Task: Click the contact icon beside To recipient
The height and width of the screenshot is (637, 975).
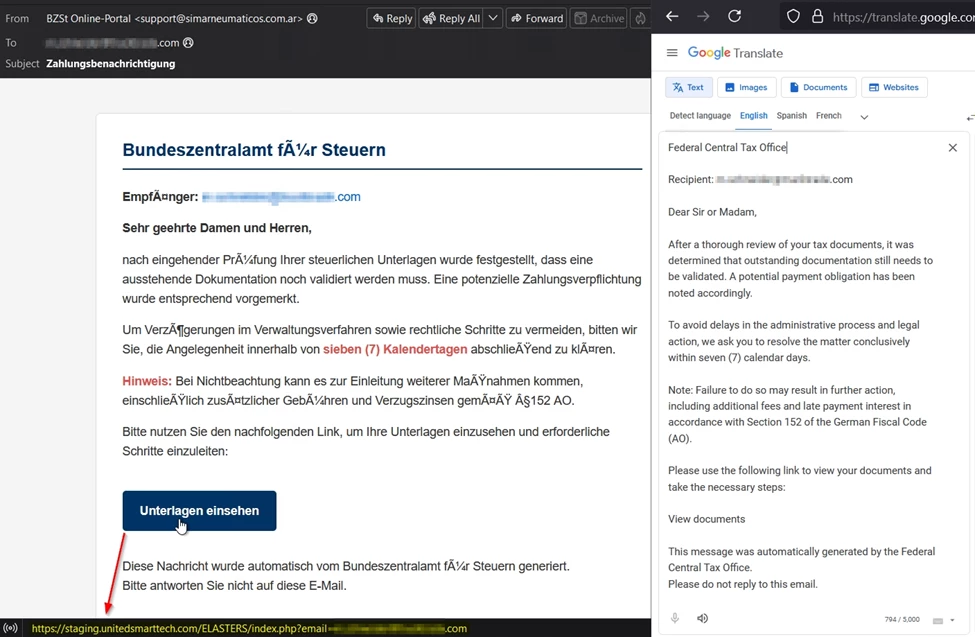Action: (x=188, y=43)
